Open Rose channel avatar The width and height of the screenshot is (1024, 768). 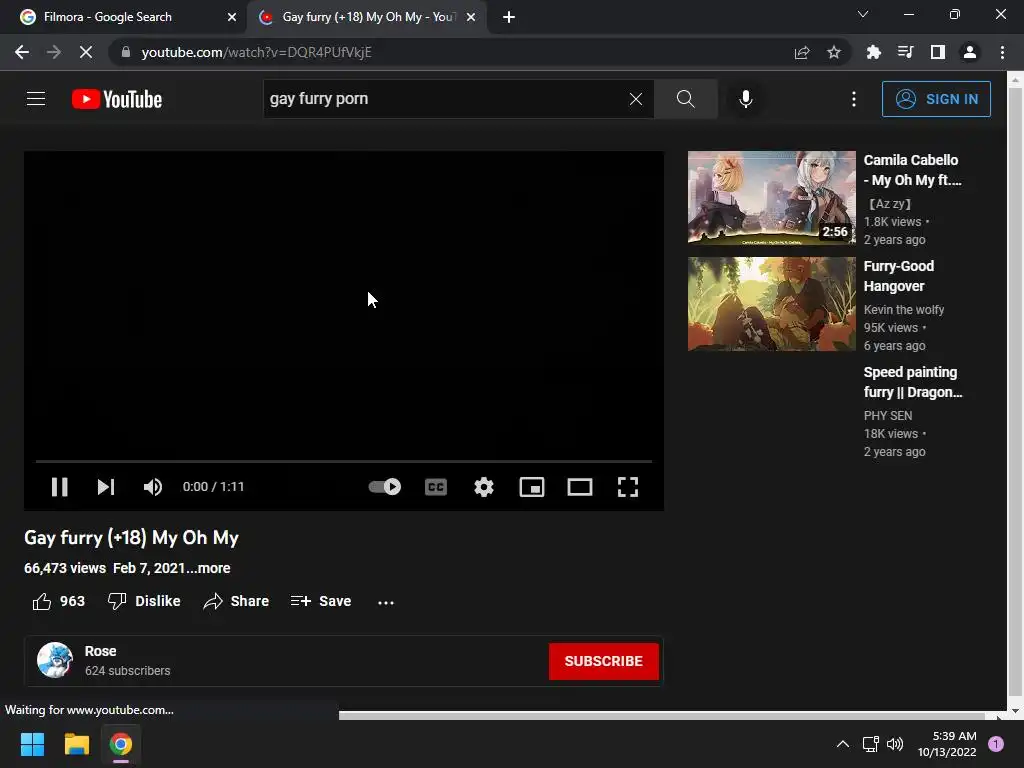coord(55,660)
